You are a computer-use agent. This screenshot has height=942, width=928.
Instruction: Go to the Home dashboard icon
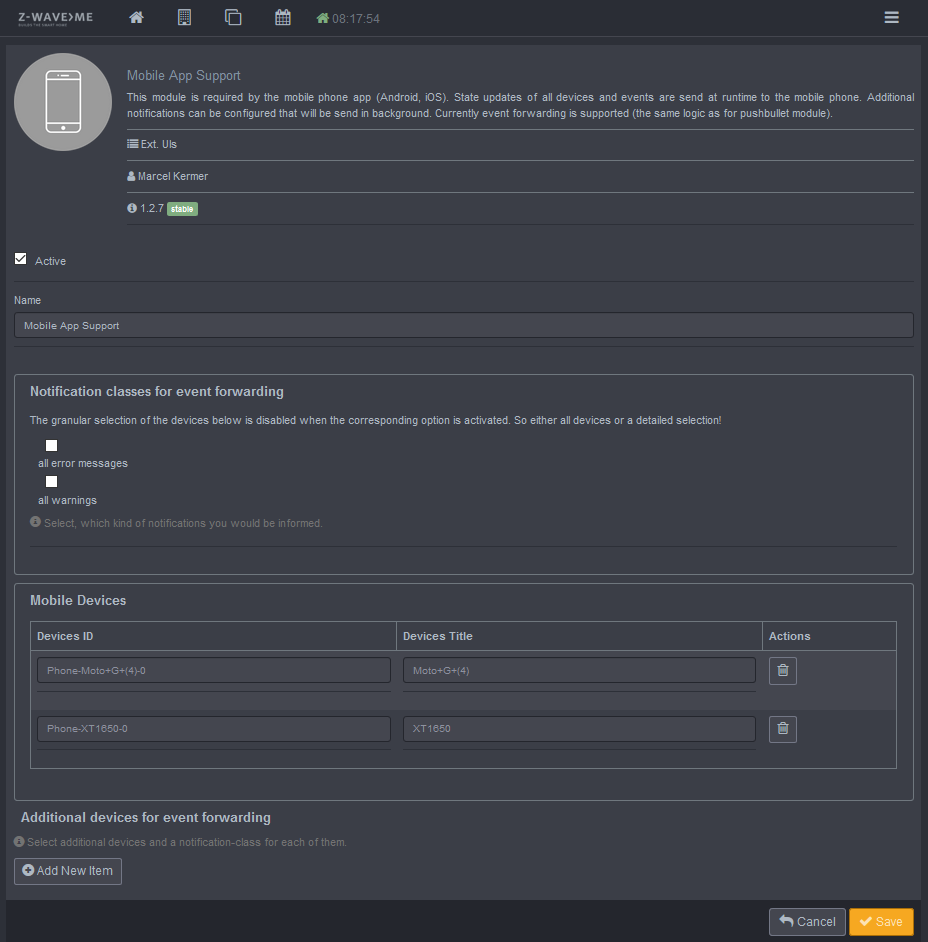(x=136, y=17)
